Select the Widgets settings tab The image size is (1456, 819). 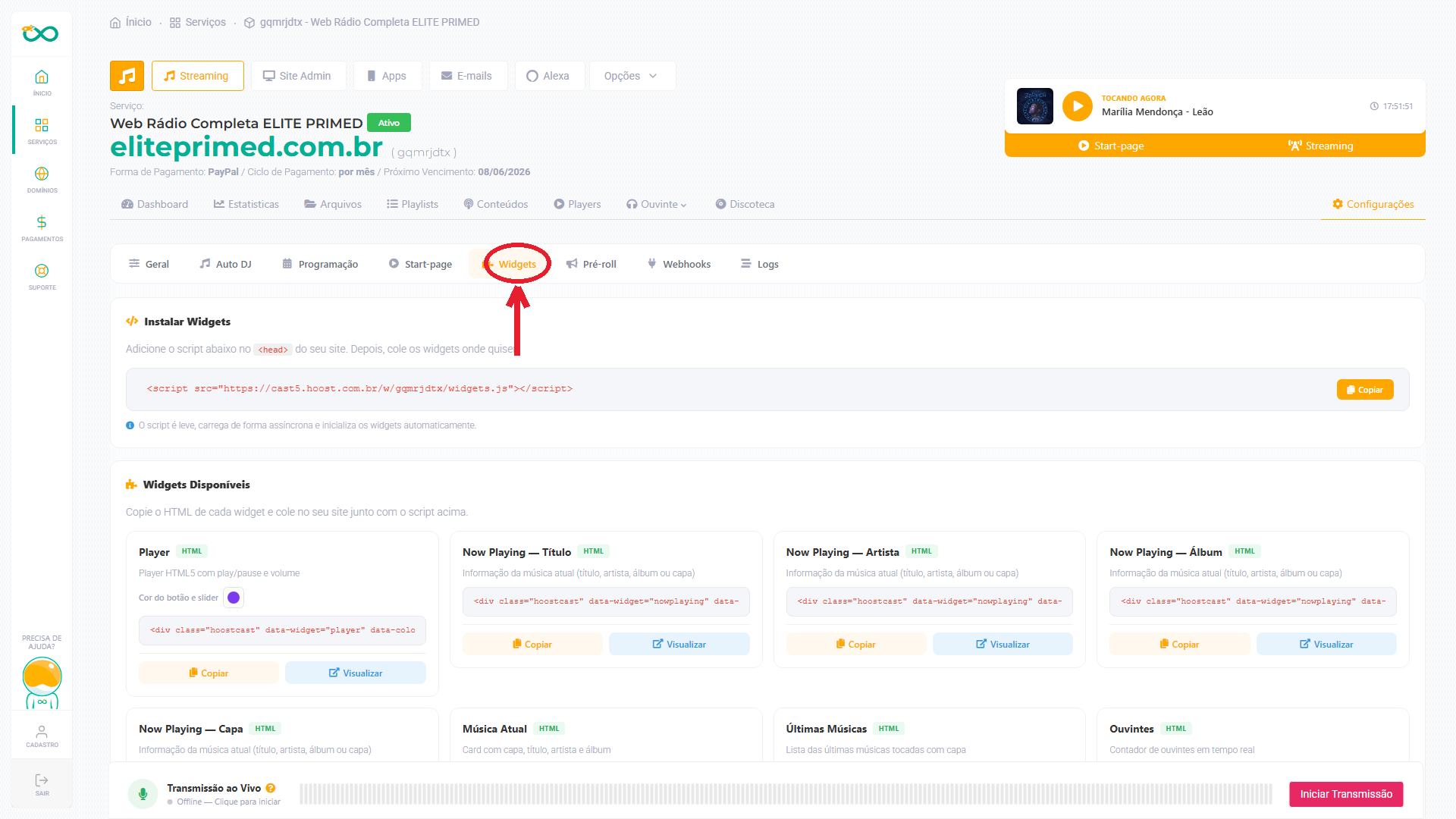tap(510, 264)
